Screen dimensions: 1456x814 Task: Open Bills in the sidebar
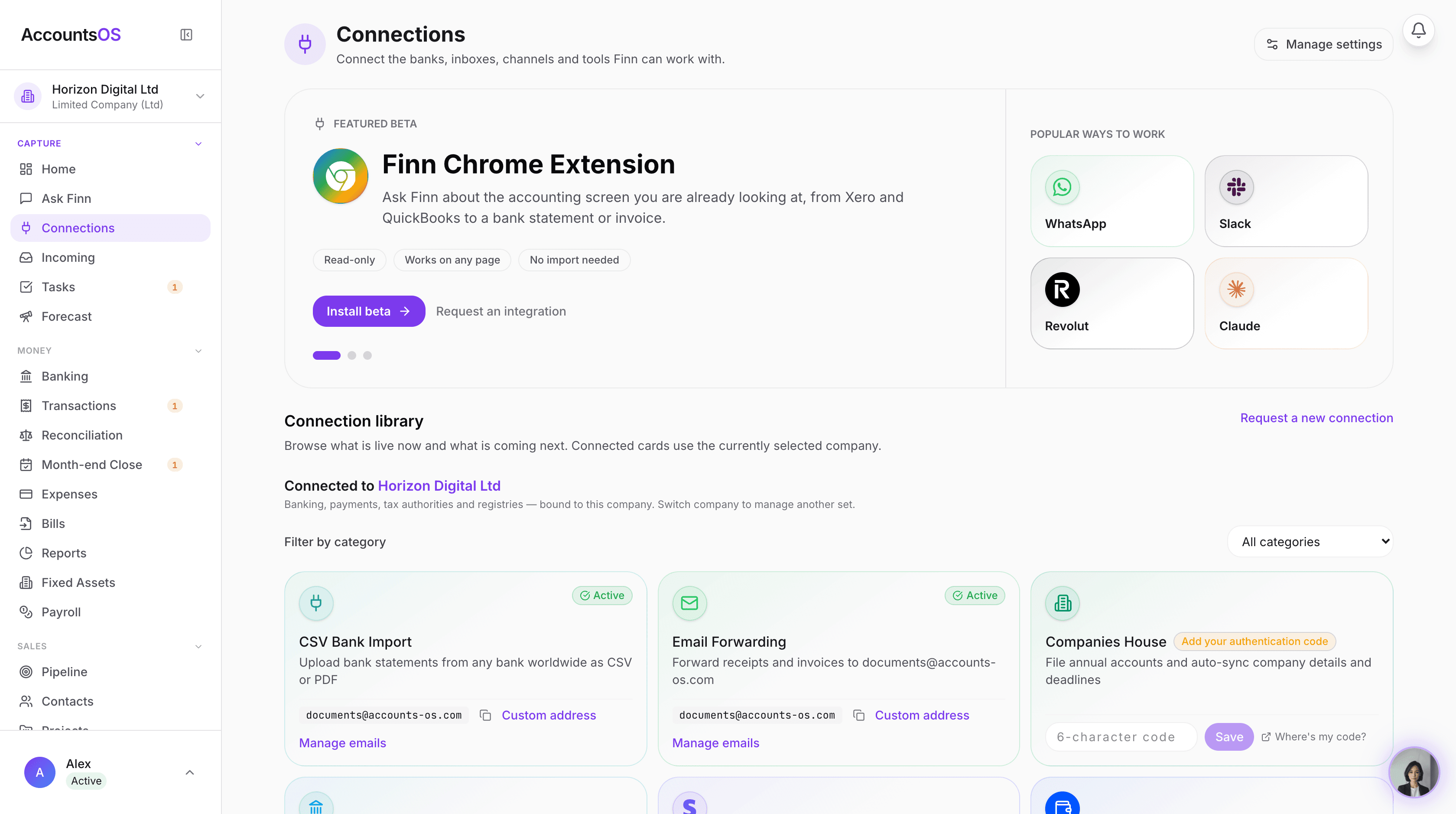click(110, 524)
